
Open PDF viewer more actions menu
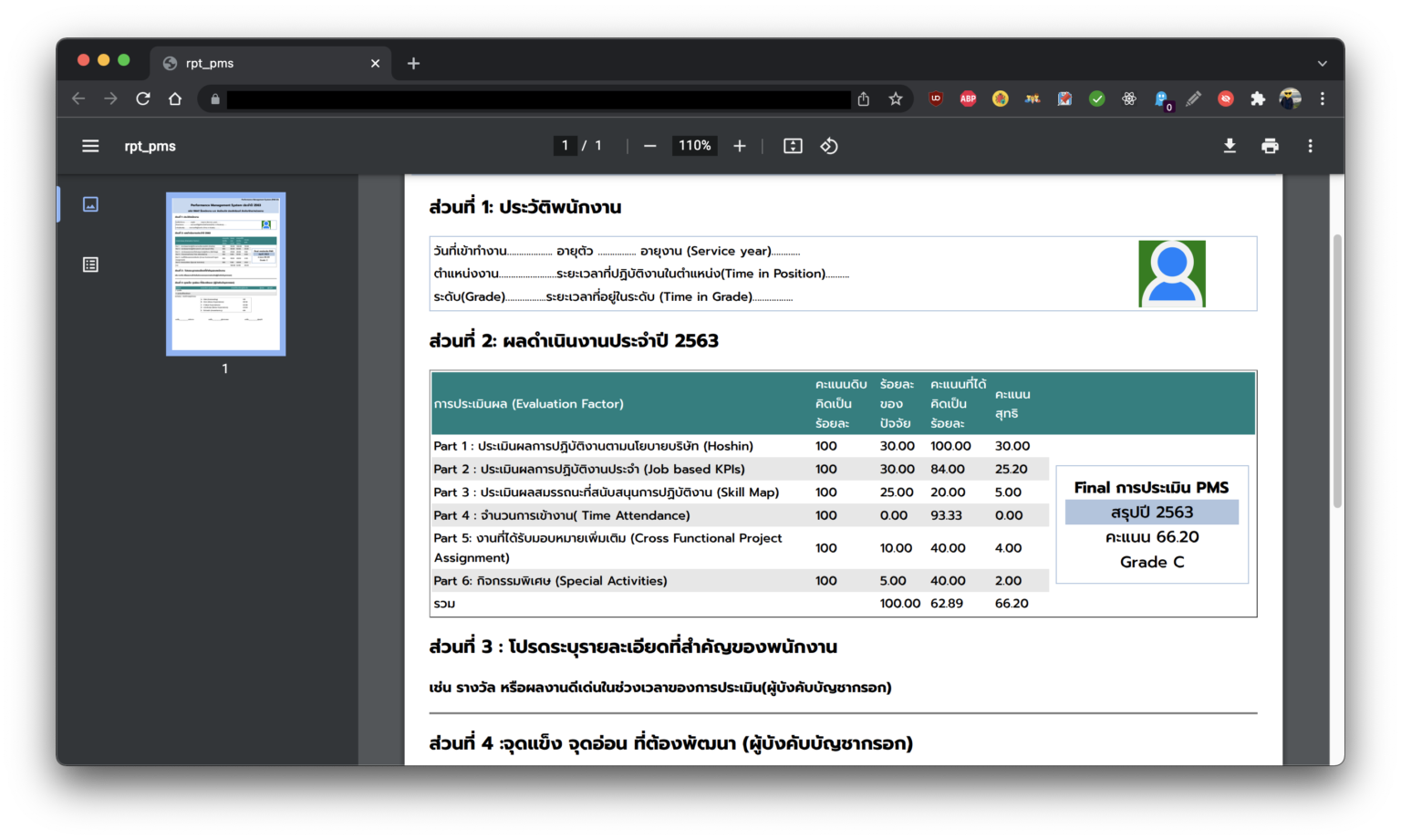coord(1310,146)
